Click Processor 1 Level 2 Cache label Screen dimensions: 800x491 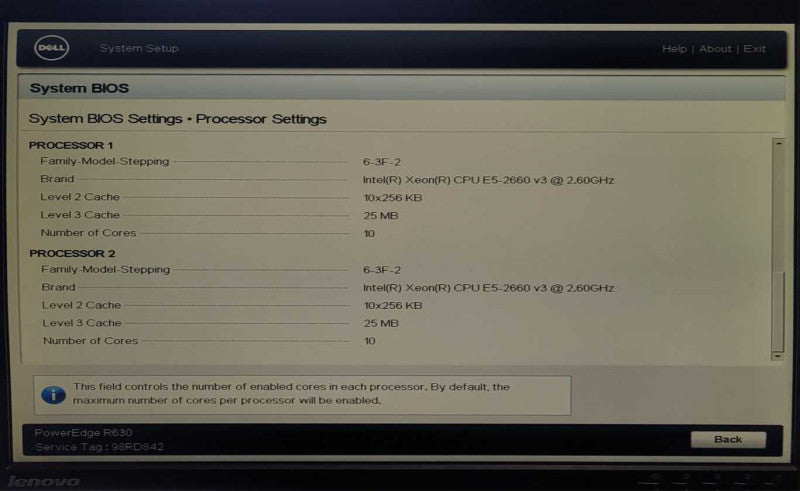pos(80,197)
